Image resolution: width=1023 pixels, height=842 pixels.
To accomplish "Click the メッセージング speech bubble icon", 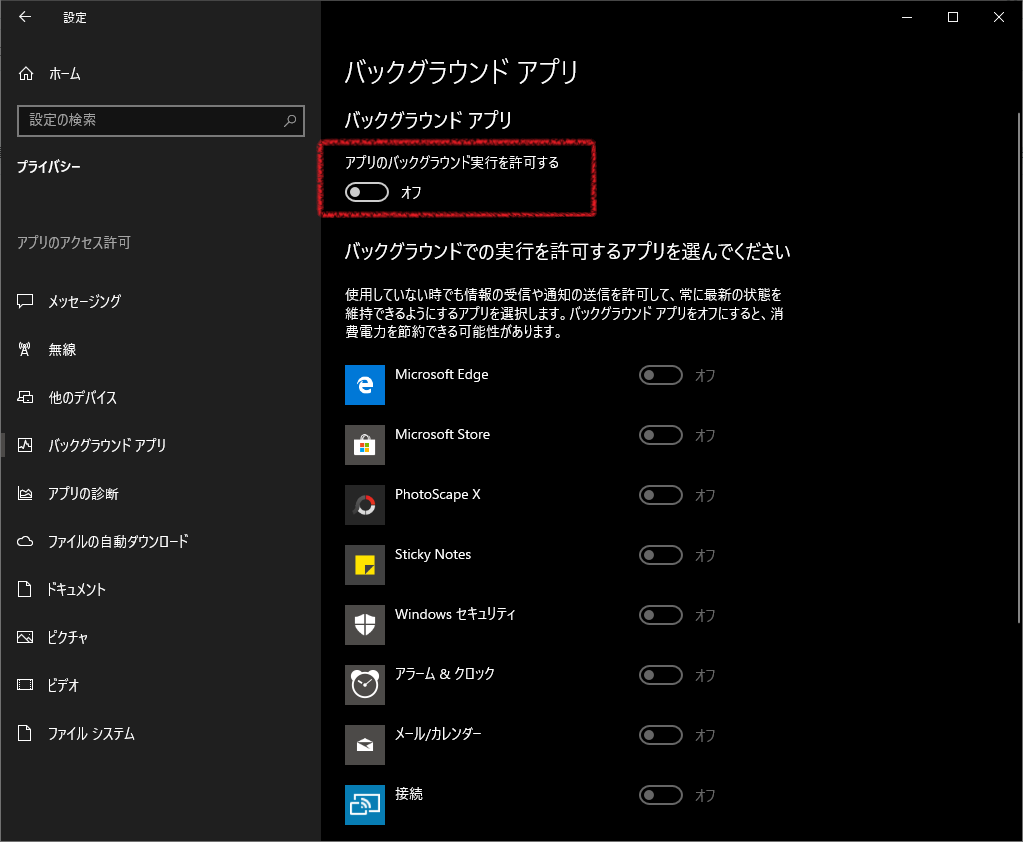I will (25, 301).
